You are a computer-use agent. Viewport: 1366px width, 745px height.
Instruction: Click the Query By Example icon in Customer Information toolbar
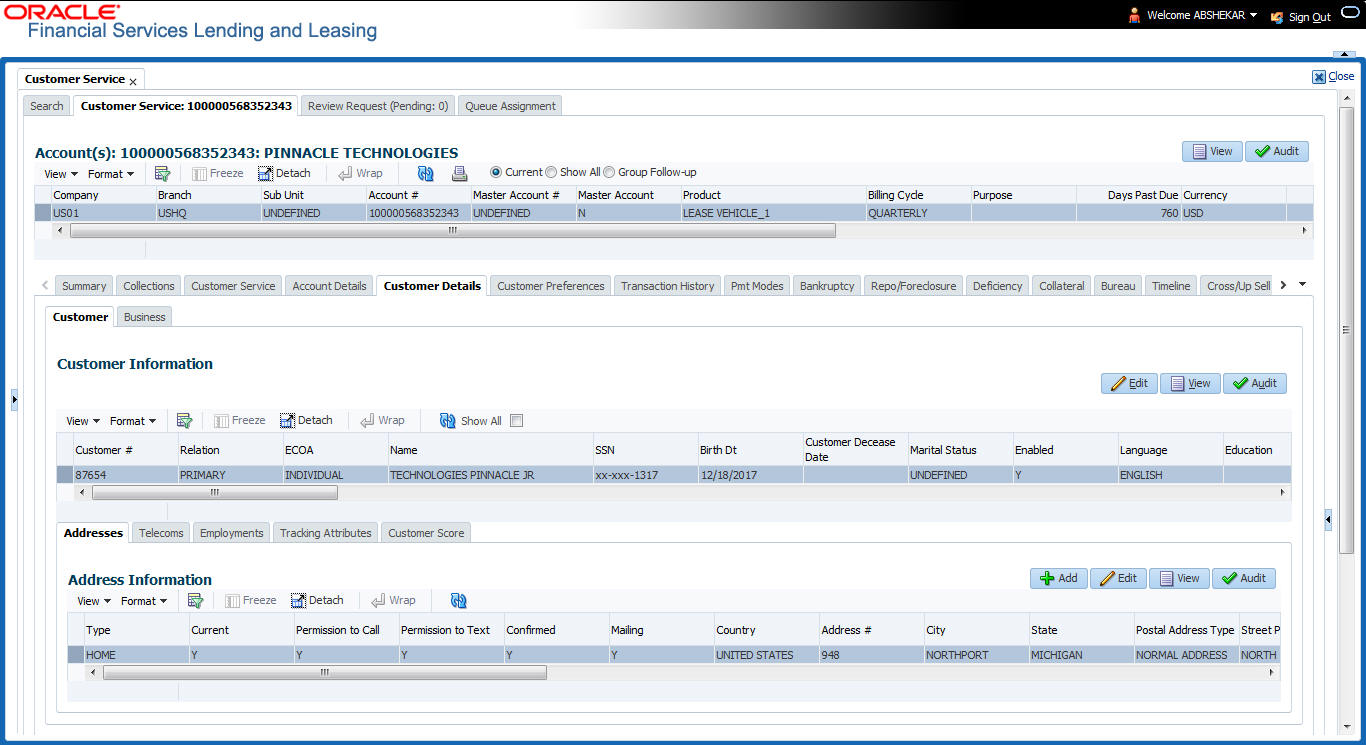(x=184, y=421)
